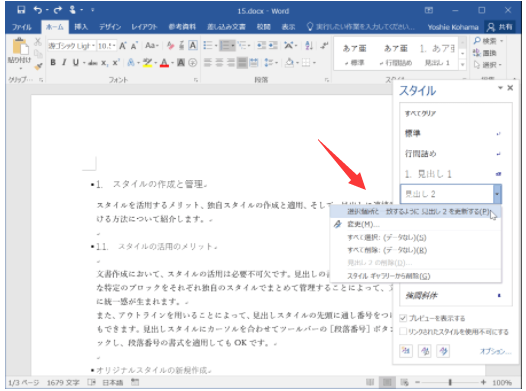Switch to web layout view in status bar
Screen dimensions: 526x391
click(x=404, y=382)
